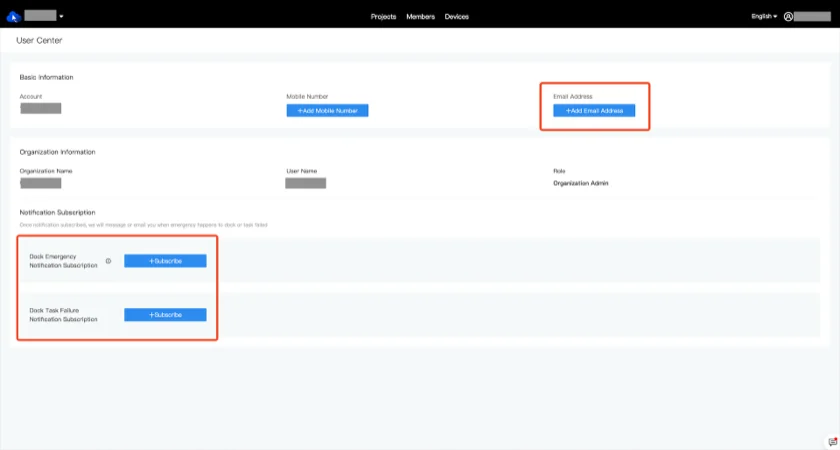
Task: Select the blurred Account value
Action: (41, 108)
